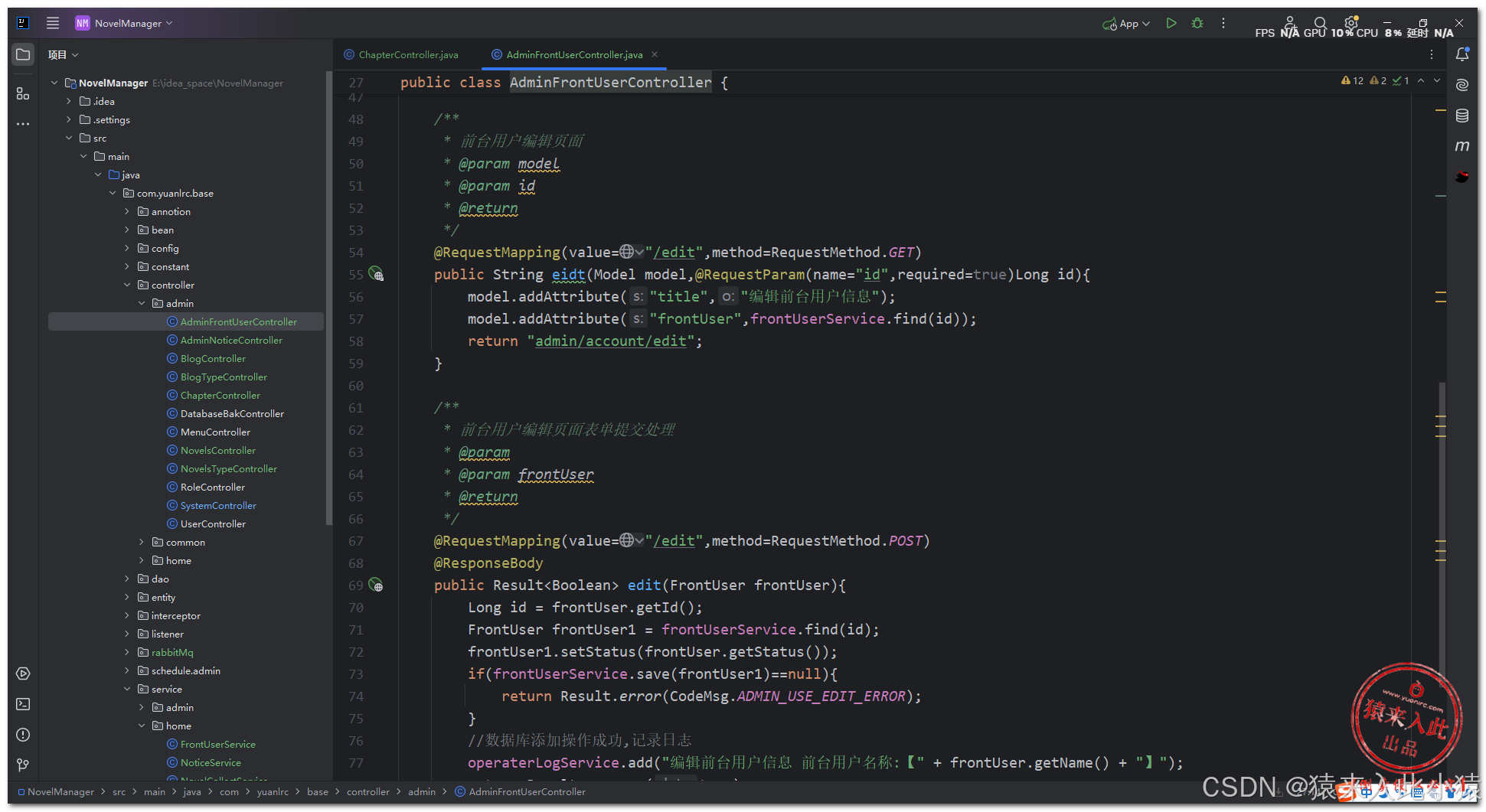Click the admin breadcrumb
The height and width of the screenshot is (812, 1486).
422,791
